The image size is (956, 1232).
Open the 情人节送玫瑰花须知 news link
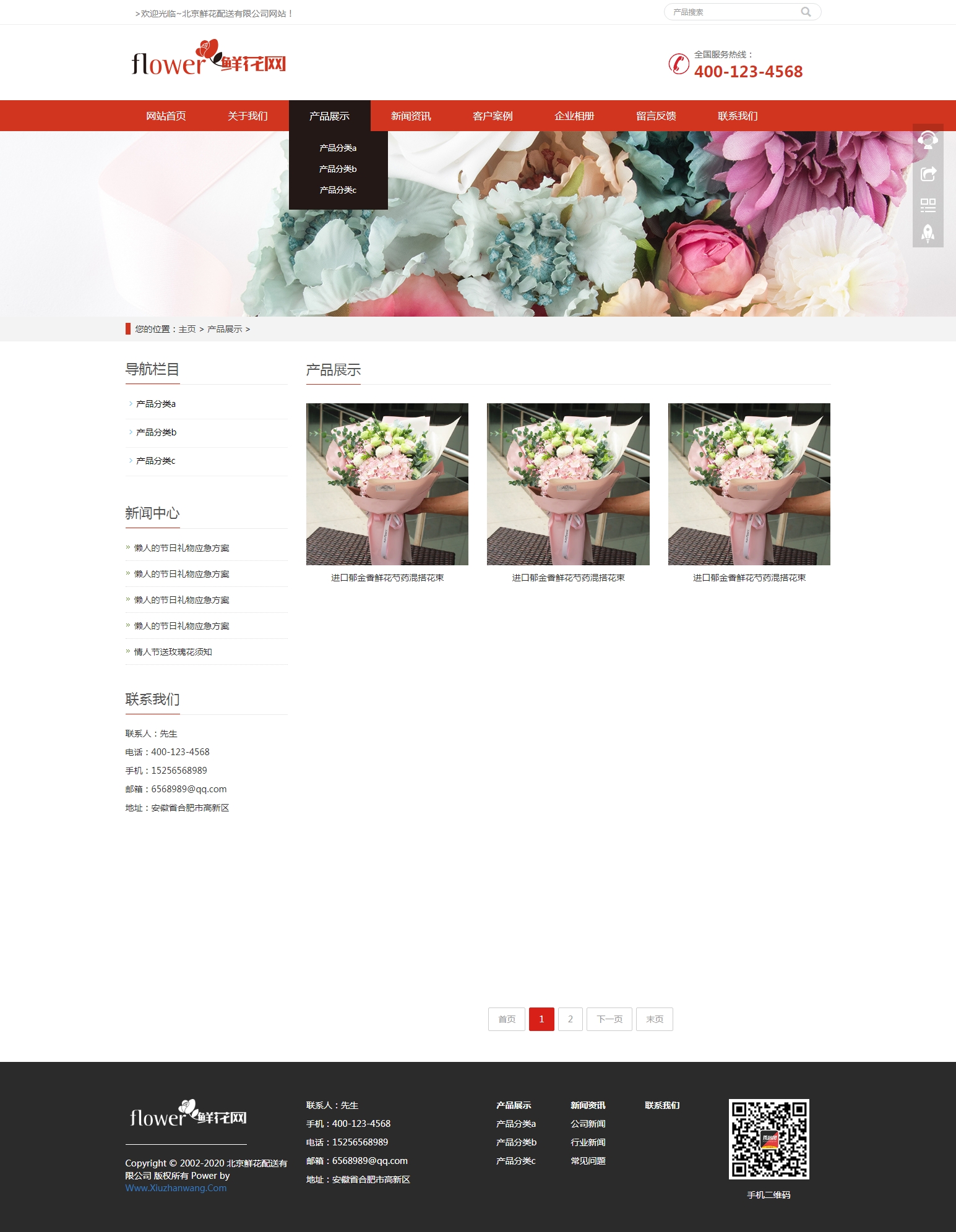click(x=173, y=652)
